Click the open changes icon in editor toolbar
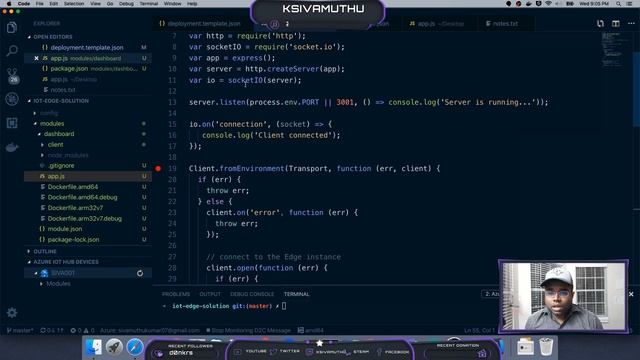The width and height of the screenshot is (640, 360). coord(600,24)
